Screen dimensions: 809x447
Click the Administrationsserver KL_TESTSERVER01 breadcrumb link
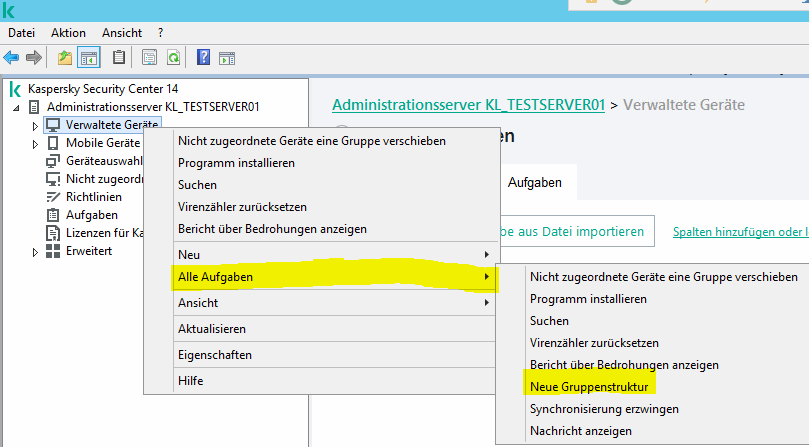(468, 105)
